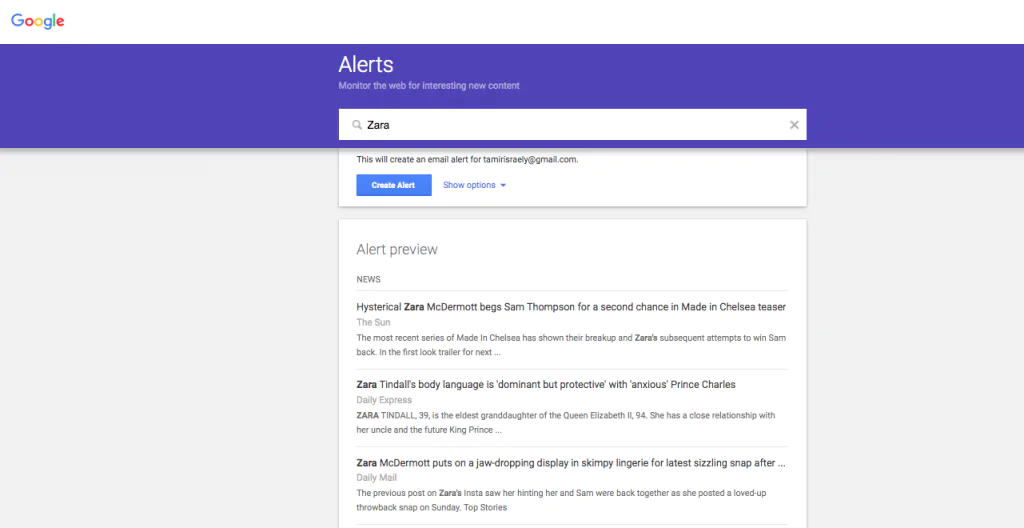Click the search magnifier icon
1024x528 pixels.
[x=357, y=125]
